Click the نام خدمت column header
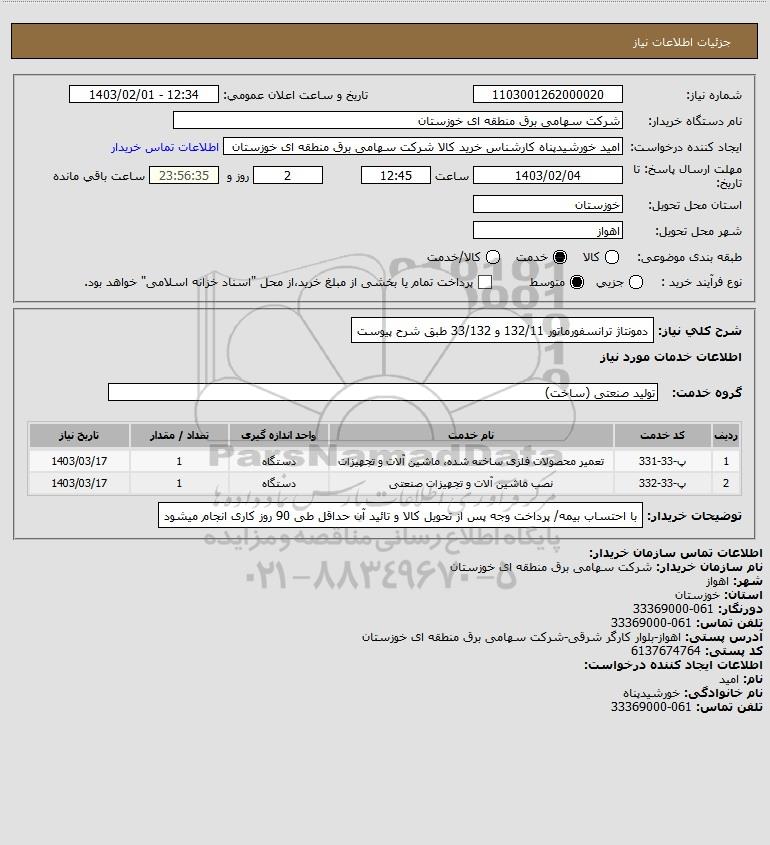The height and width of the screenshot is (845, 770). pyautogui.click(x=471, y=435)
